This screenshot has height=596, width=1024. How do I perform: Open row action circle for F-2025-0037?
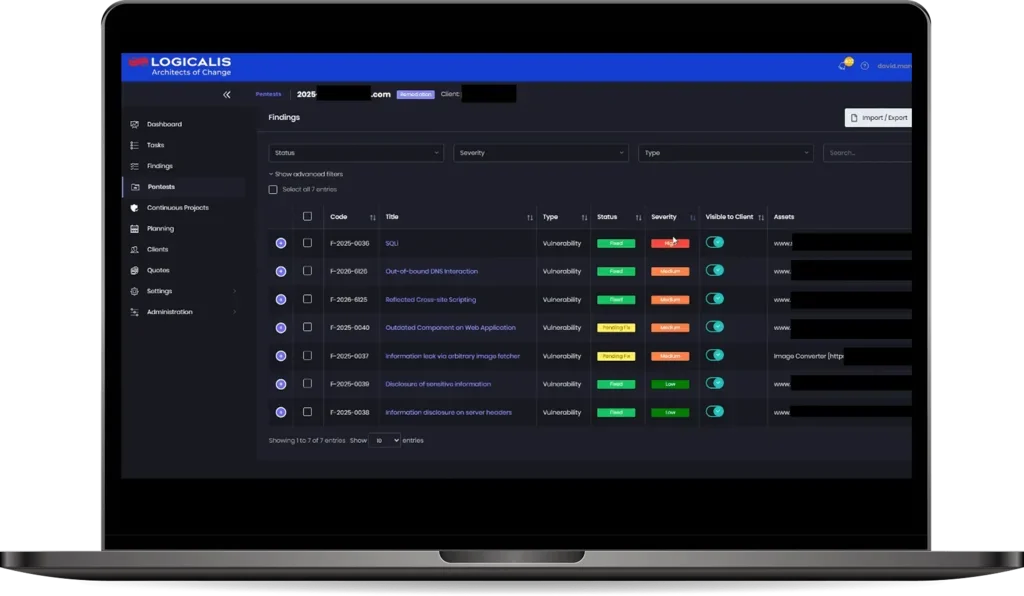coord(281,356)
